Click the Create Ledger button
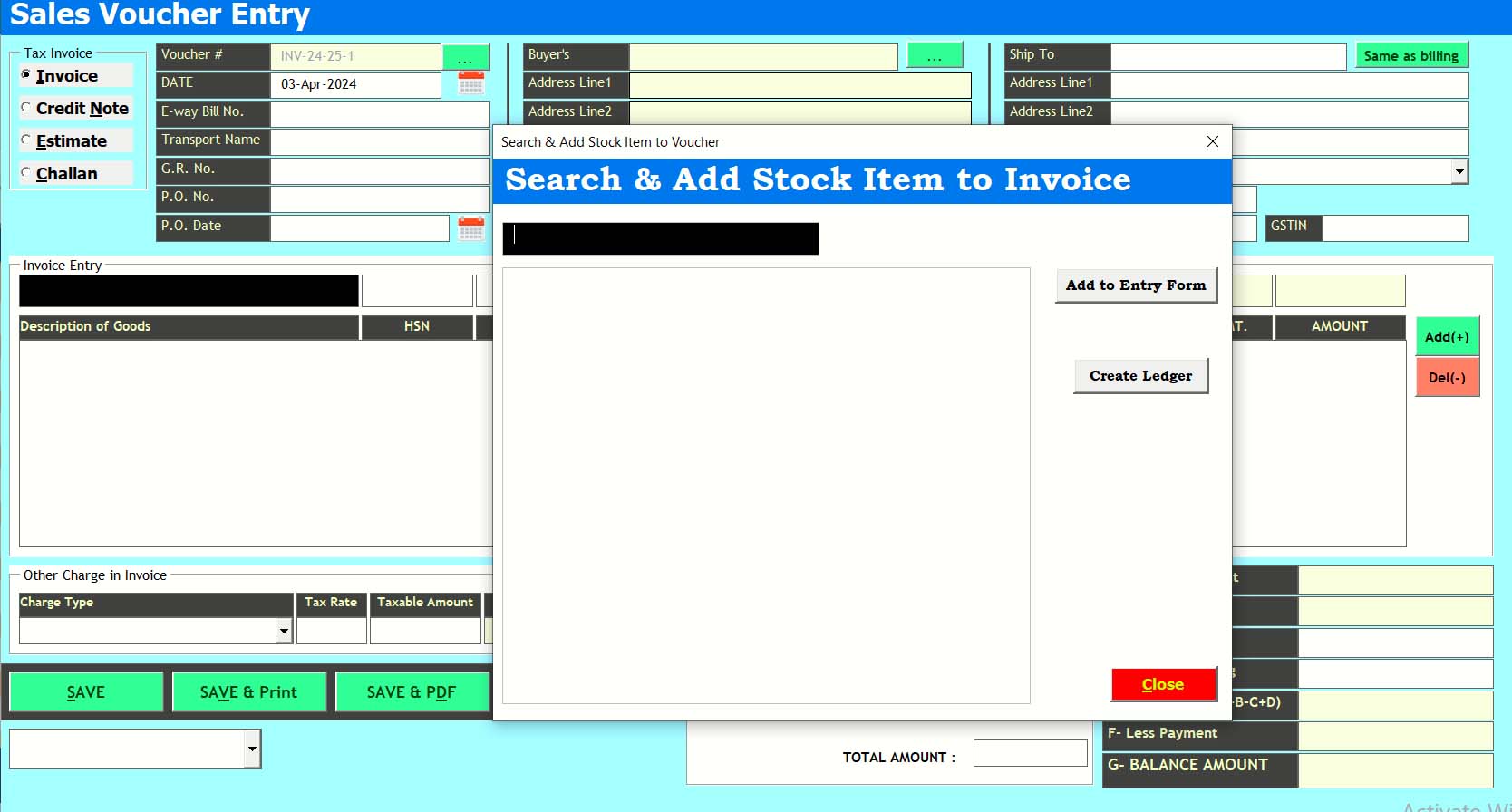1512x812 pixels. point(1140,376)
